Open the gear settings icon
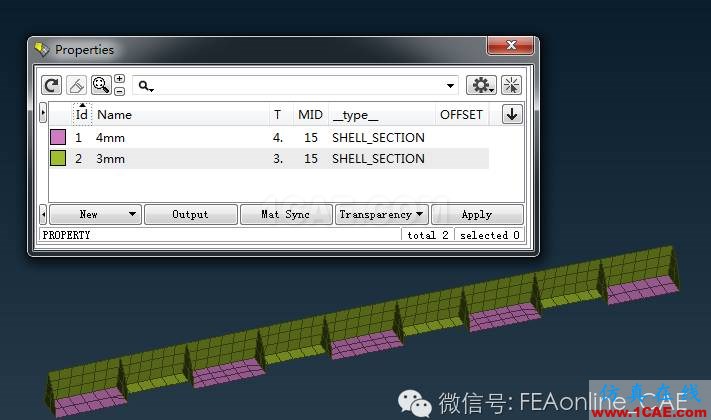Viewport: 711px width, 420px height. click(x=481, y=85)
